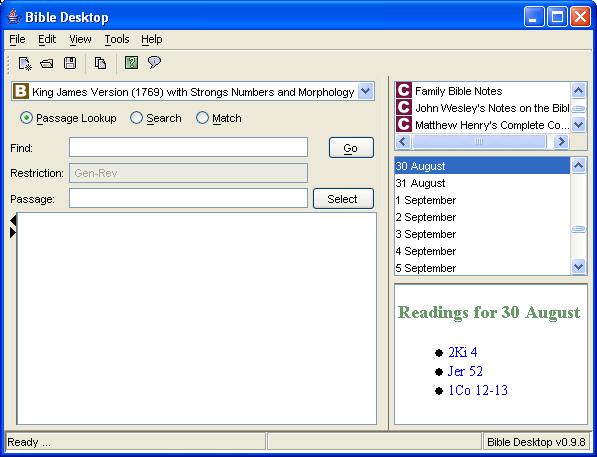The width and height of the screenshot is (597, 457).
Task: Click the 'B' Bible icon beside King James Version
Action: [x=21, y=91]
